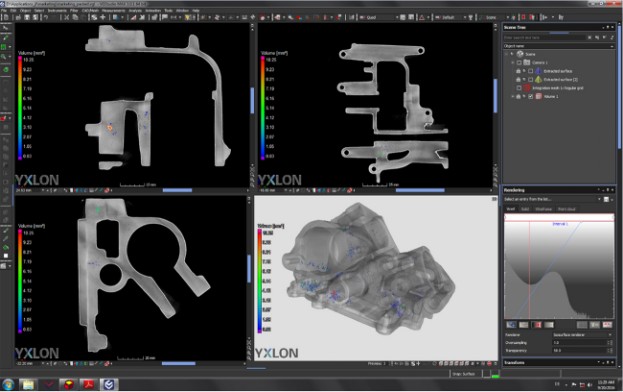Screen dimensions: 623x392
Task: Toggle visibility eye of Volume 1
Action: click(x=524, y=97)
